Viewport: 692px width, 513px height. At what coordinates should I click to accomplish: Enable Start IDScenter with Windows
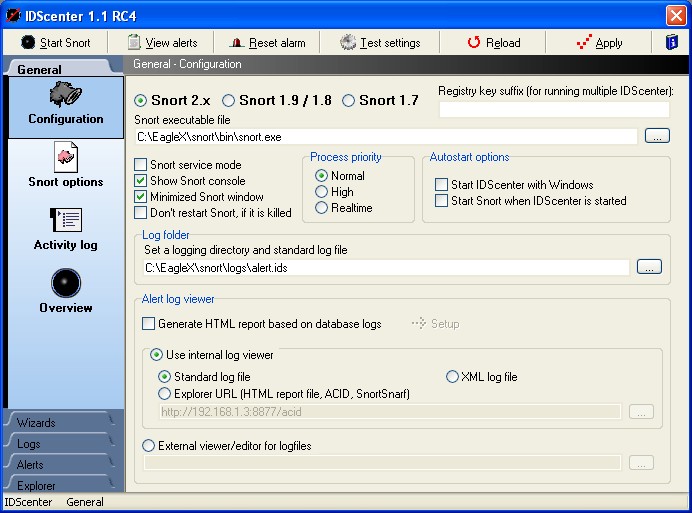(441, 185)
